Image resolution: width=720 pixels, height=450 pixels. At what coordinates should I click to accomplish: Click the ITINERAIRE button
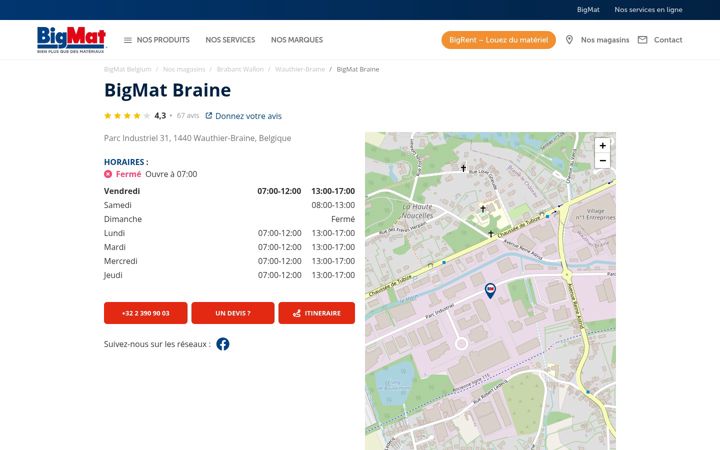tap(316, 313)
